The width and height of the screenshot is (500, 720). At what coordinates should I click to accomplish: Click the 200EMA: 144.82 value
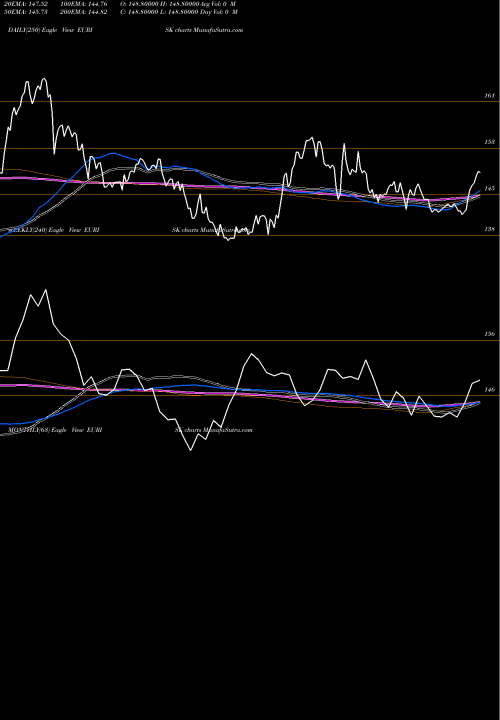(x=84, y=12)
